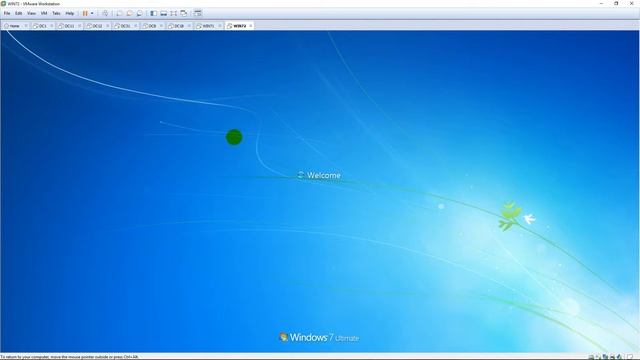The image size is (640, 360).
Task: Click inside the Windows 7 guest display
Action: pos(320,191)
